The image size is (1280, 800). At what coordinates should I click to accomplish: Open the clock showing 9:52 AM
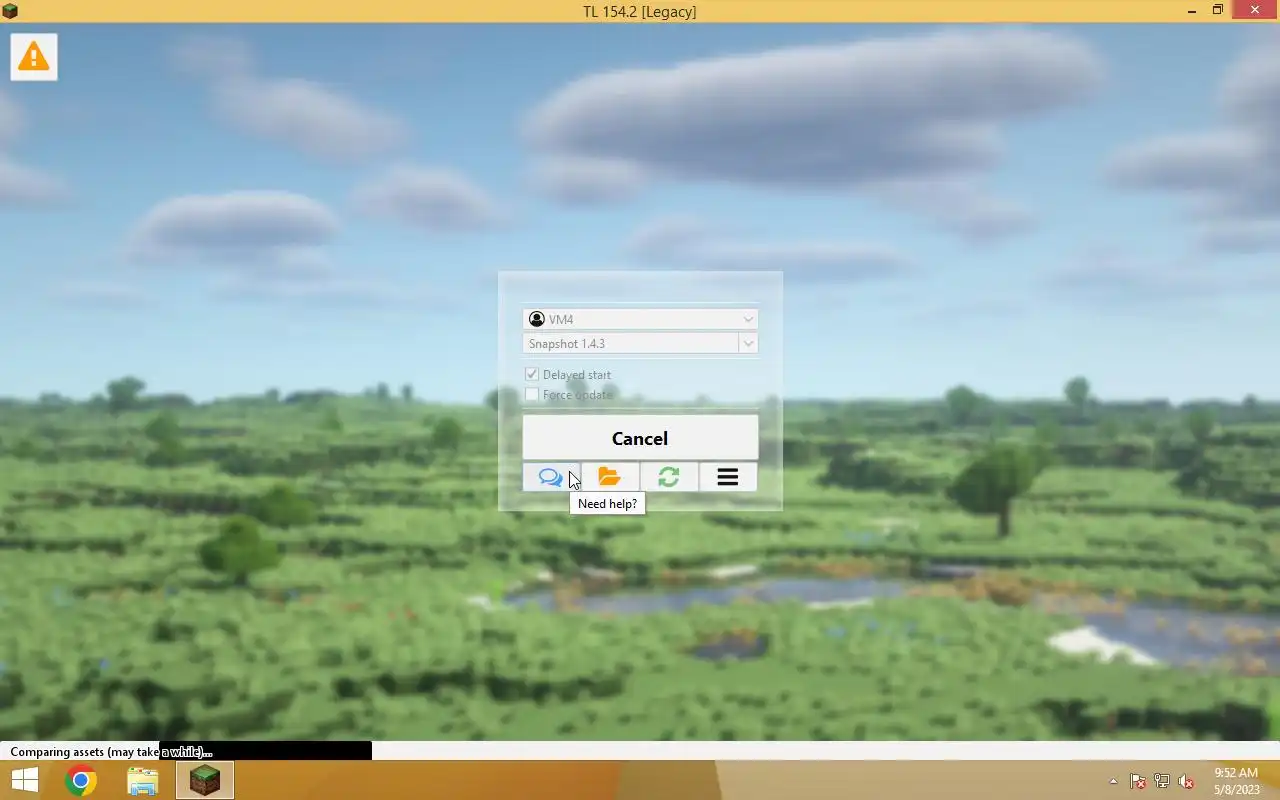point(1236,780)
